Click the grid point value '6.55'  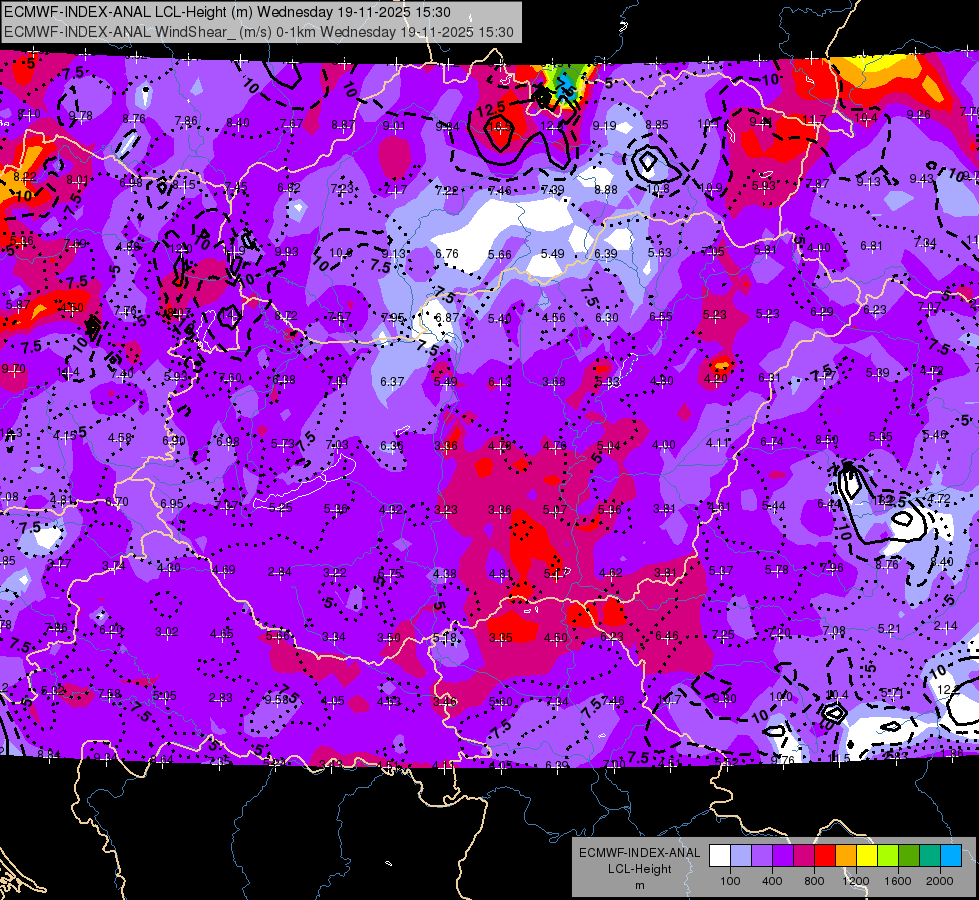coord(661,317)
